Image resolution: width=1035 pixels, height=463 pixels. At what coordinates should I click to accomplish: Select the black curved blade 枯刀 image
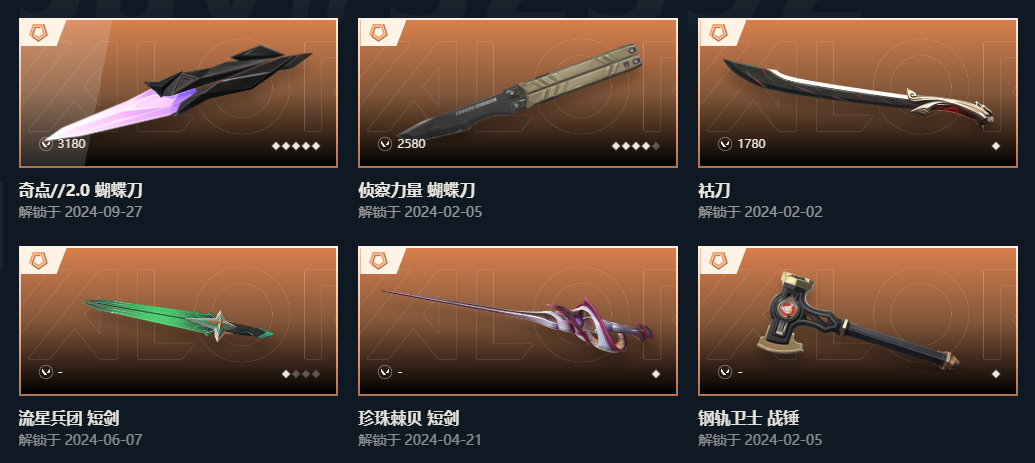point(858,92)
